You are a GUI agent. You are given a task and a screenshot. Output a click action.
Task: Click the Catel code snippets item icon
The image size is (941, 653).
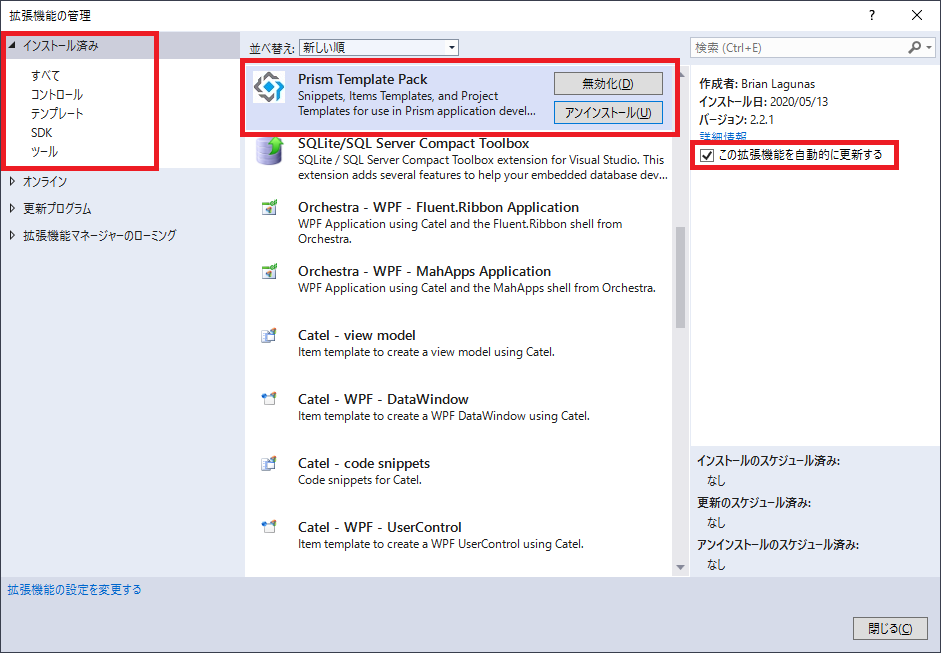pyautogui.click(x=268, y=463)
